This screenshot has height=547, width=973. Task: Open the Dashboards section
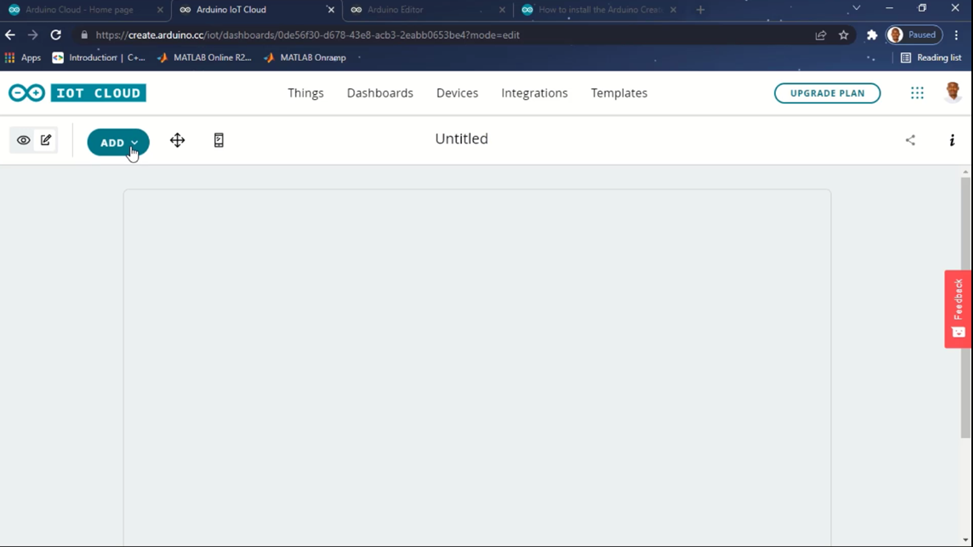pos(380,93)
